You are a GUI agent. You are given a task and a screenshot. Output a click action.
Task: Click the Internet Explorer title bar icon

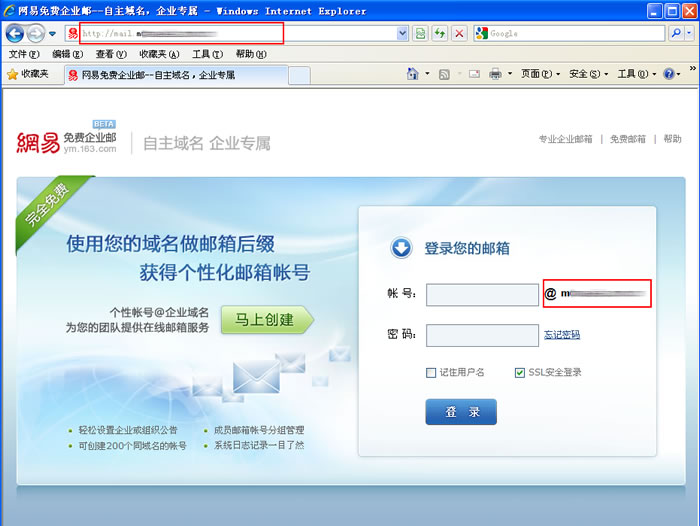(x=9, y=10)
